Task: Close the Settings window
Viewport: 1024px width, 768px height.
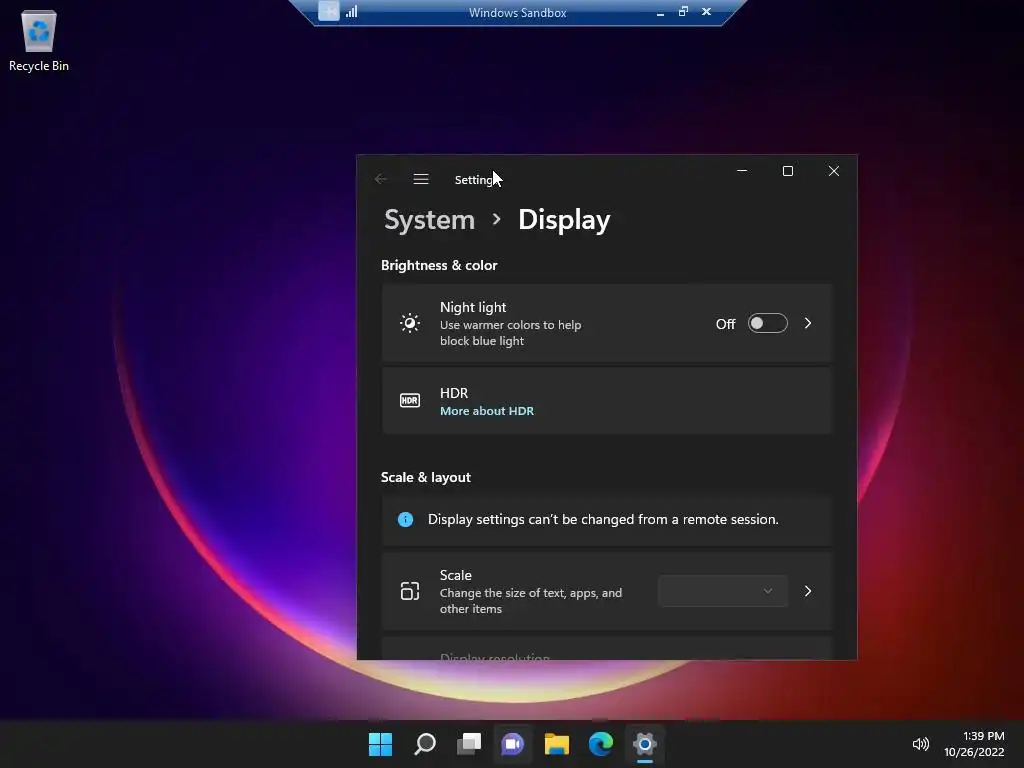Action: (834, 171)
